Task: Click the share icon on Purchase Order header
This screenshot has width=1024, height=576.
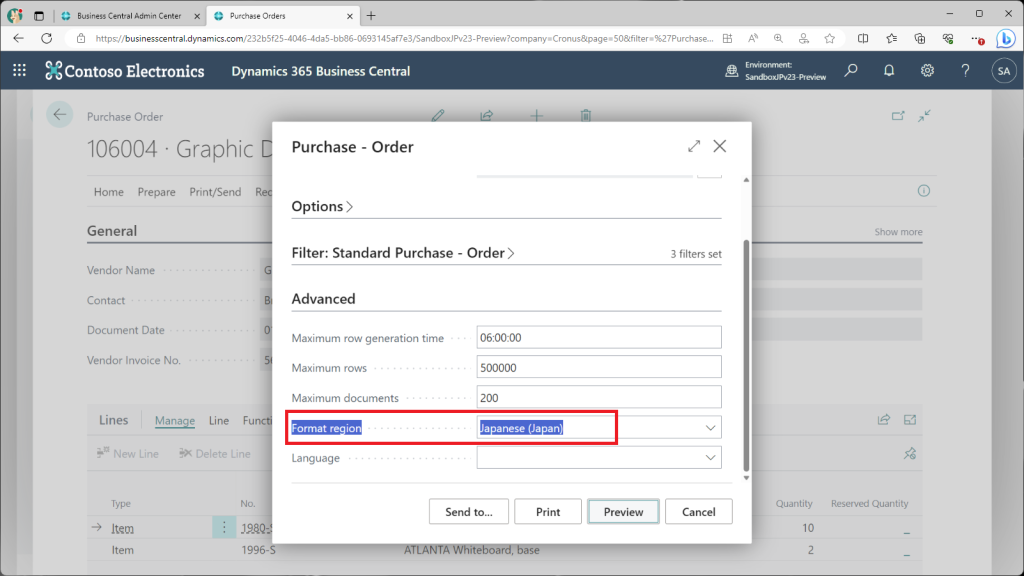Action: (487, 116)
